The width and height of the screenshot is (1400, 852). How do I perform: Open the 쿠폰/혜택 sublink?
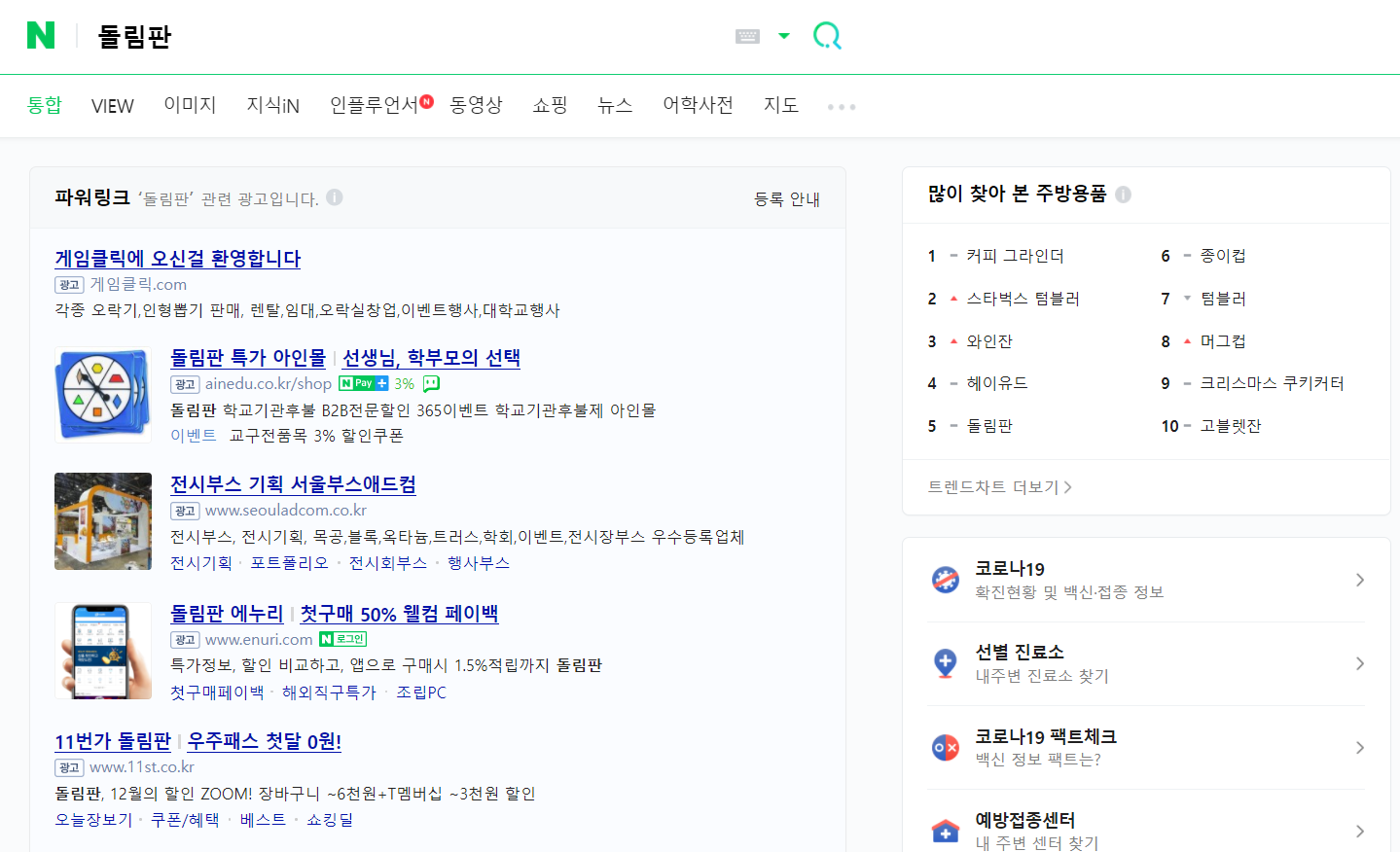coord(185,820)
